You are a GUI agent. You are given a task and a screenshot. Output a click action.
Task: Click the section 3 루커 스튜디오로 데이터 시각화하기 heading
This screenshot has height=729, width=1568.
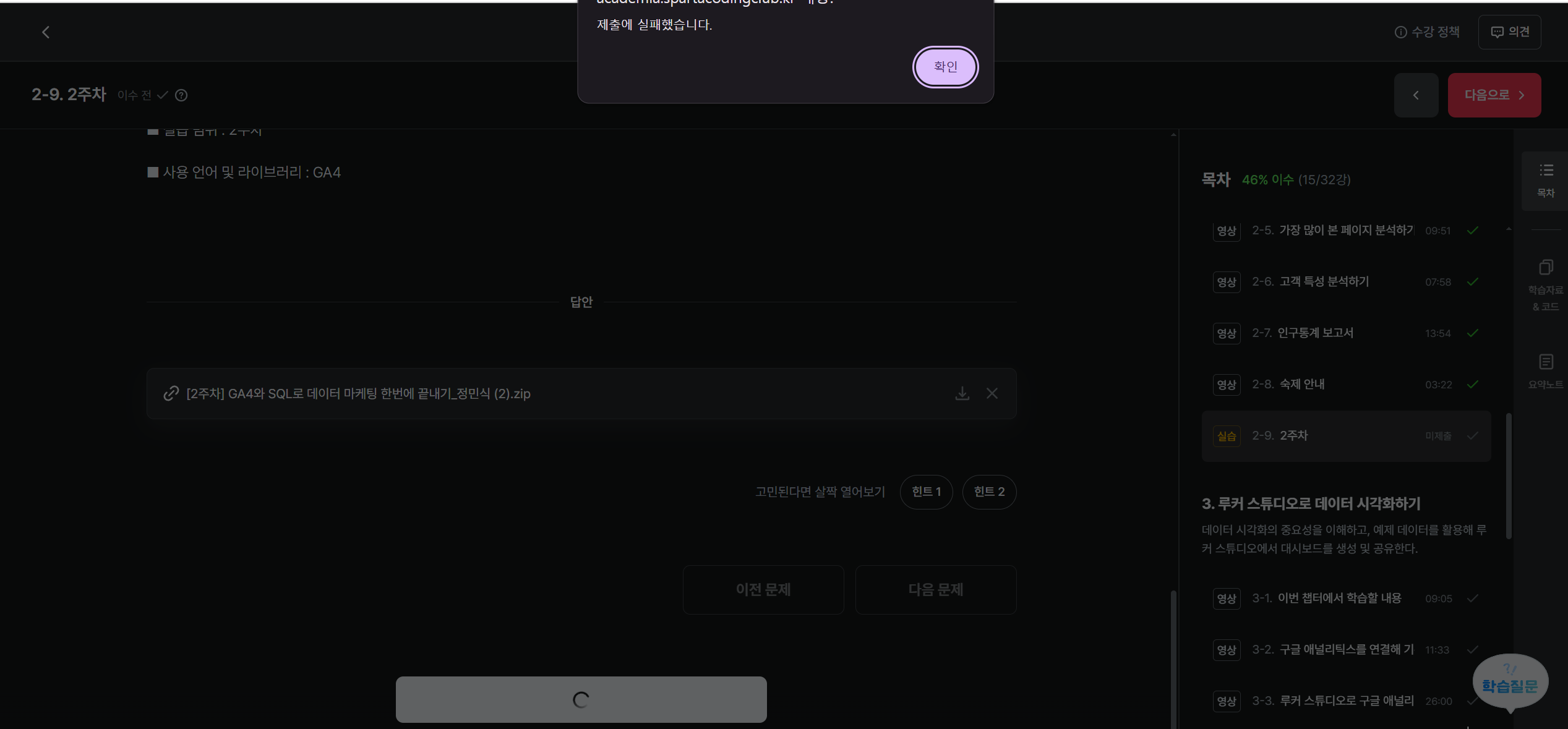[x=1311, y=504]
